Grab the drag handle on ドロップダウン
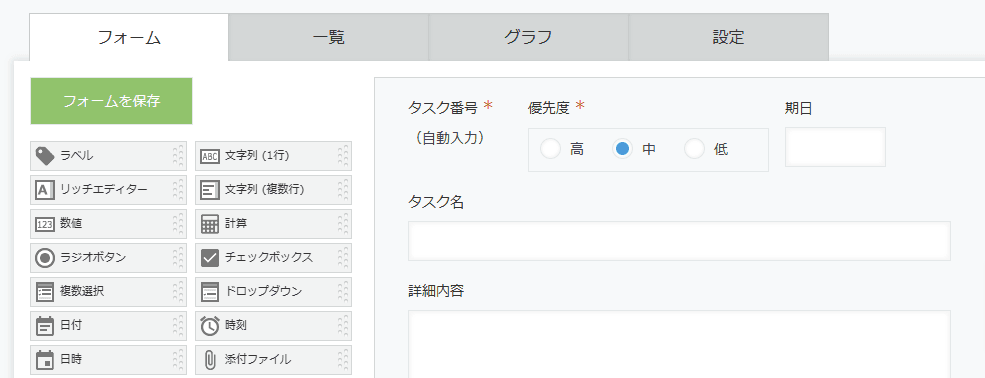Screen dimensions: 985x378 point(343,291)
